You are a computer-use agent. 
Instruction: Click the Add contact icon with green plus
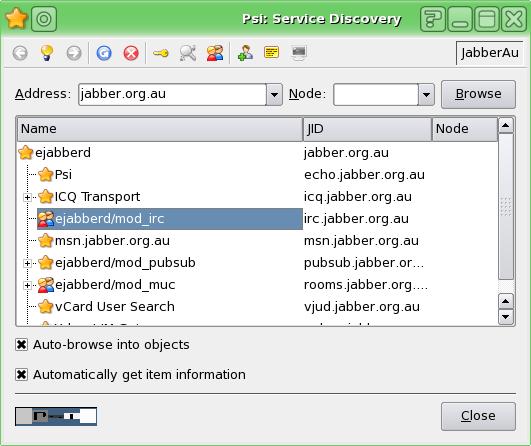click(x=245, y=53)
